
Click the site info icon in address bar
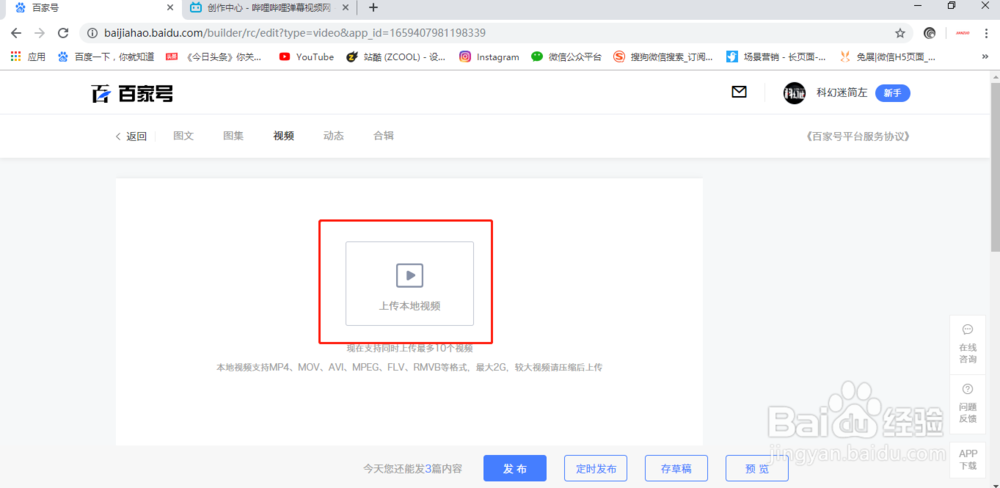[92, 33]
